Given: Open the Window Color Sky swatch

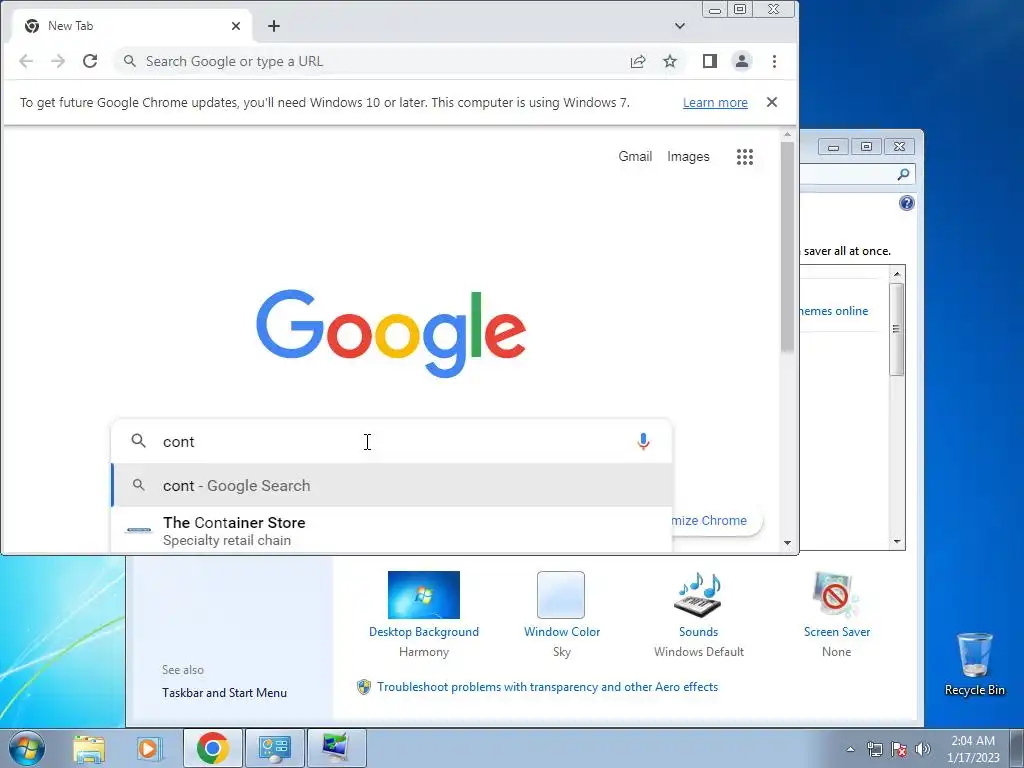Looking at the screenshot, I should 561,595.
